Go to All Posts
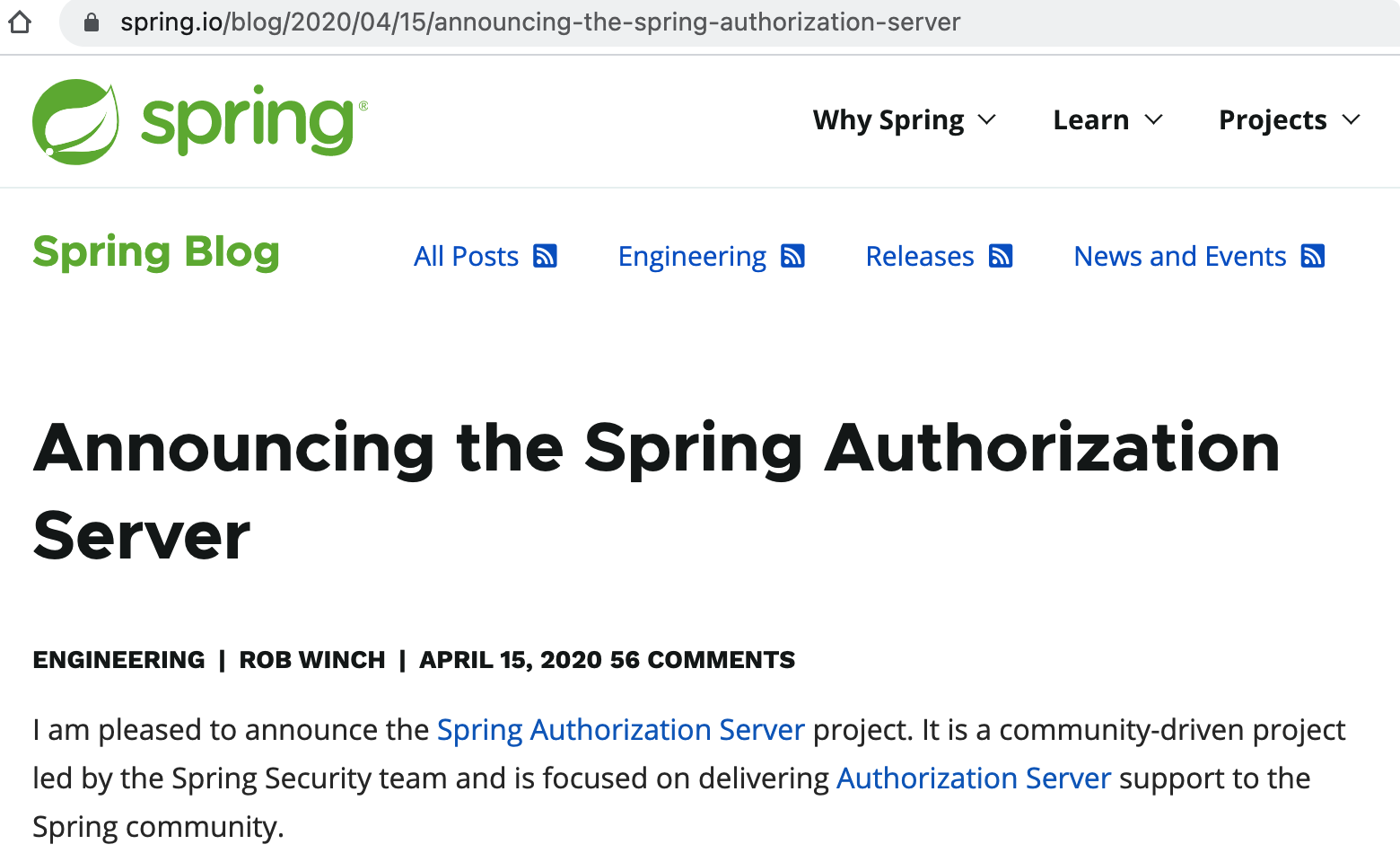 pyautogui.click(x=466, y=256)
